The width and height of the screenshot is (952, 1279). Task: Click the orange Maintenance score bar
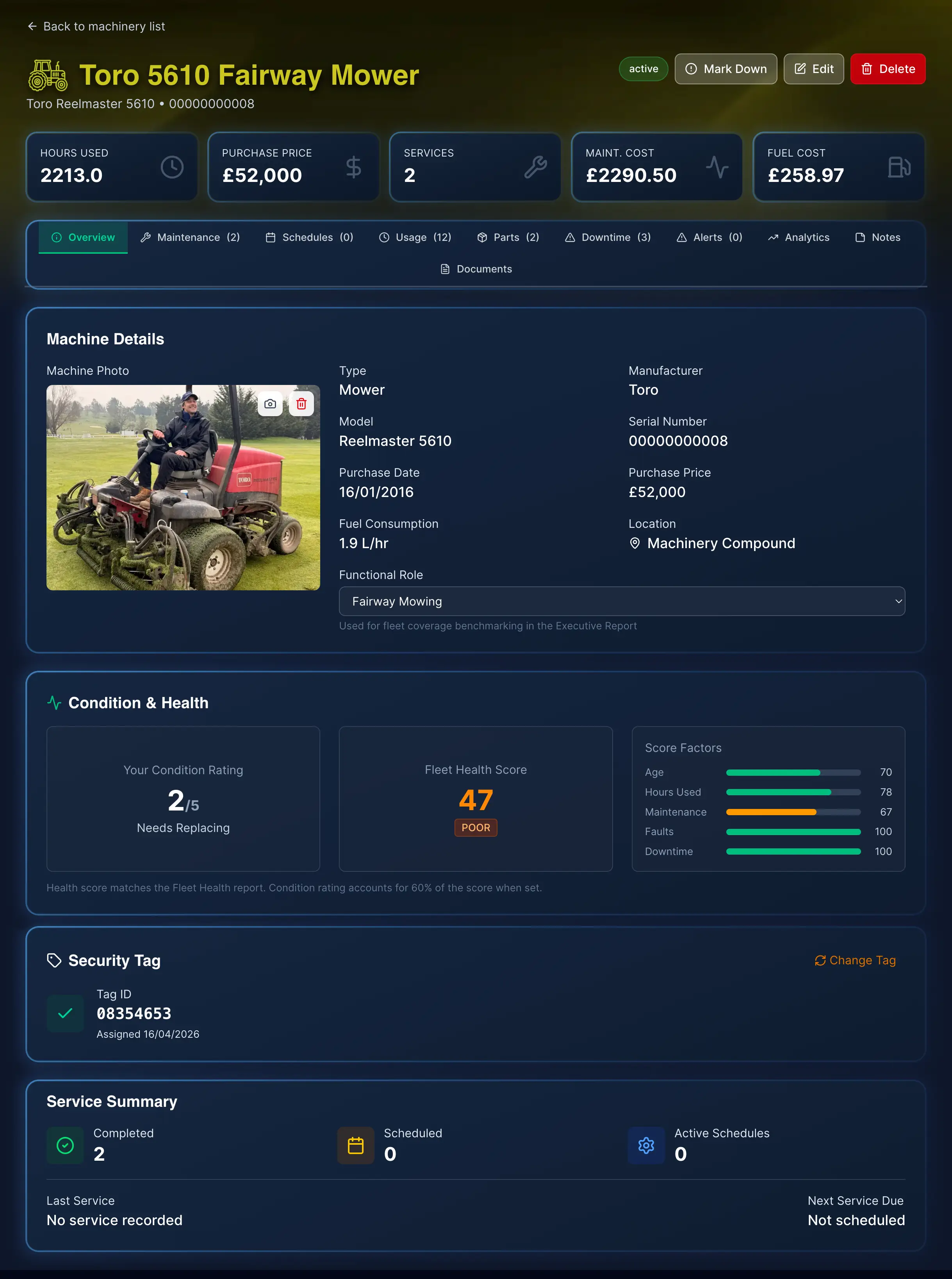click(793, 812)
